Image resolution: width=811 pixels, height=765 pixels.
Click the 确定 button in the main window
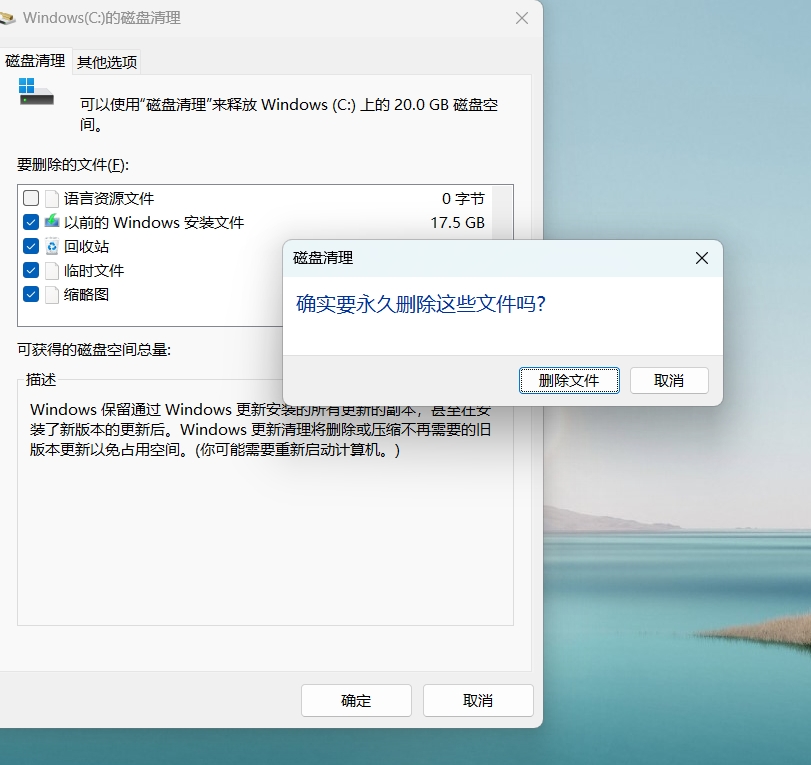(356, 701)
